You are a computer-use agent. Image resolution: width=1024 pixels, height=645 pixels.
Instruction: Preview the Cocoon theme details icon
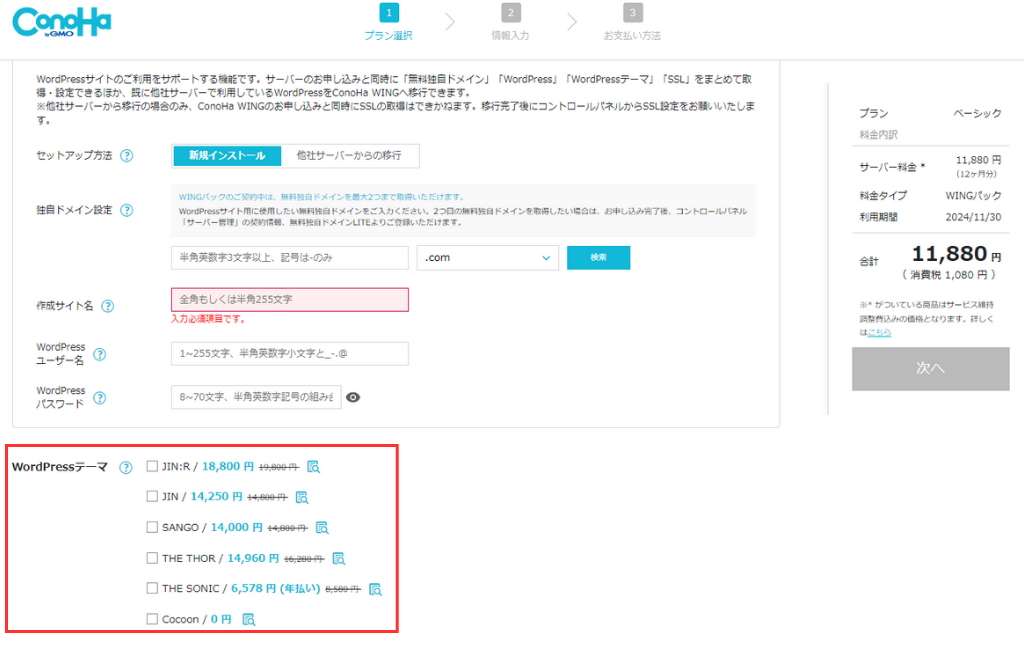[249, 620]
